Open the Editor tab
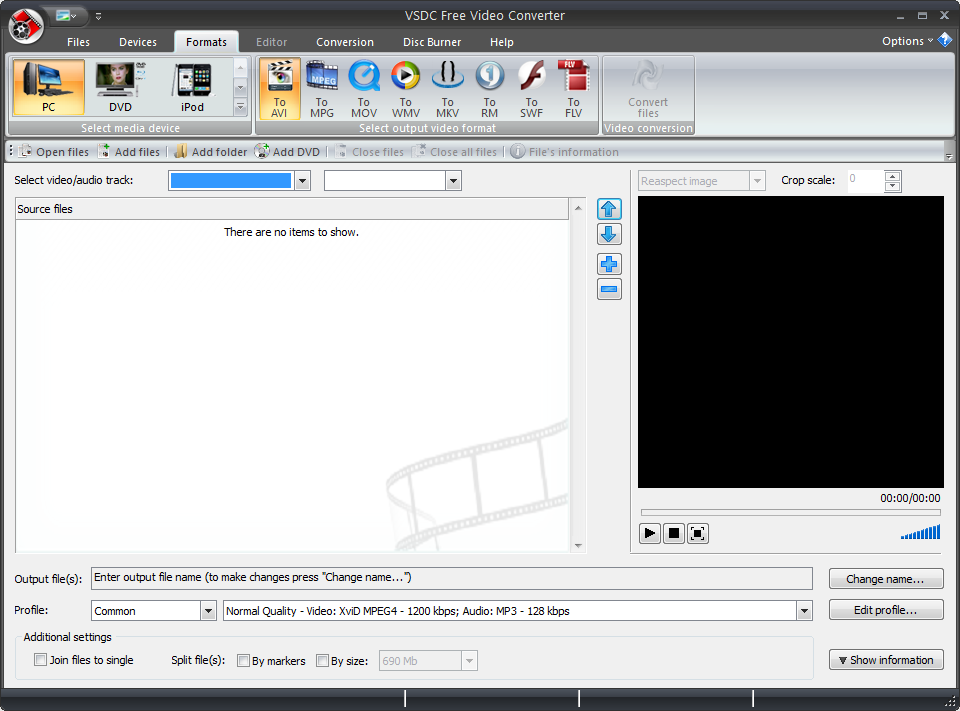 point(271,42)
